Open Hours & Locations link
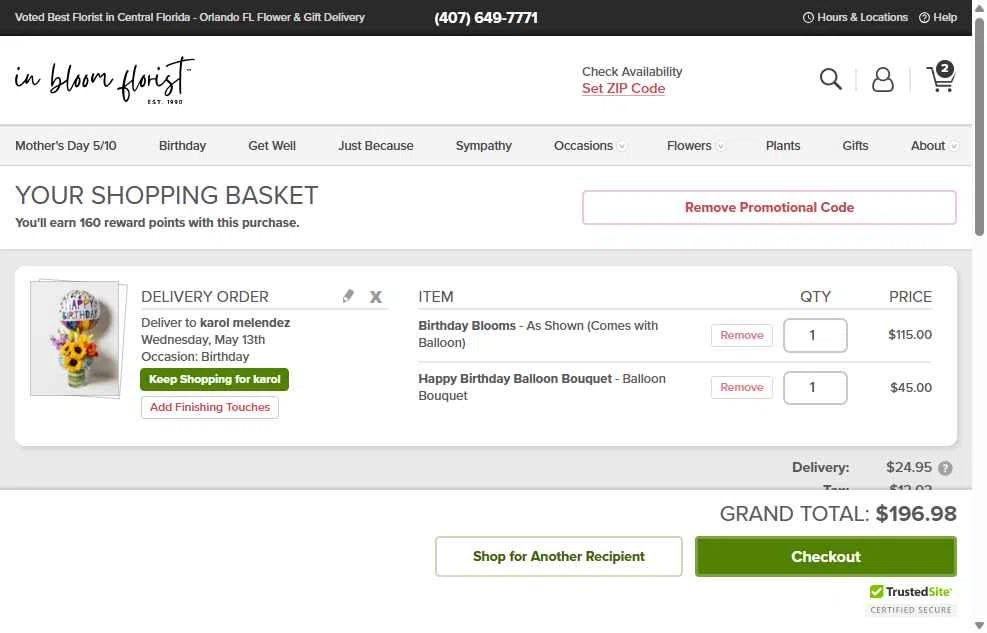Viewport: 987px width, 633px height. (x=855, y=18)
